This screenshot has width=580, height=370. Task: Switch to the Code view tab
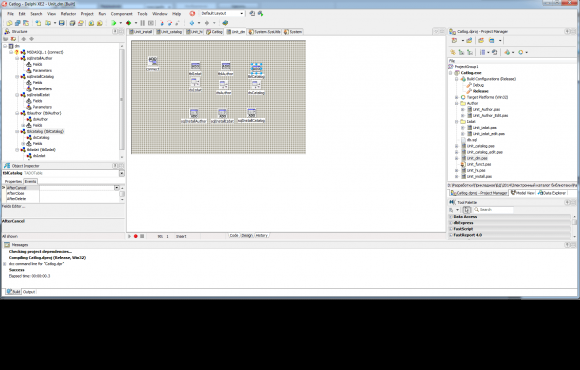point(234,235)
